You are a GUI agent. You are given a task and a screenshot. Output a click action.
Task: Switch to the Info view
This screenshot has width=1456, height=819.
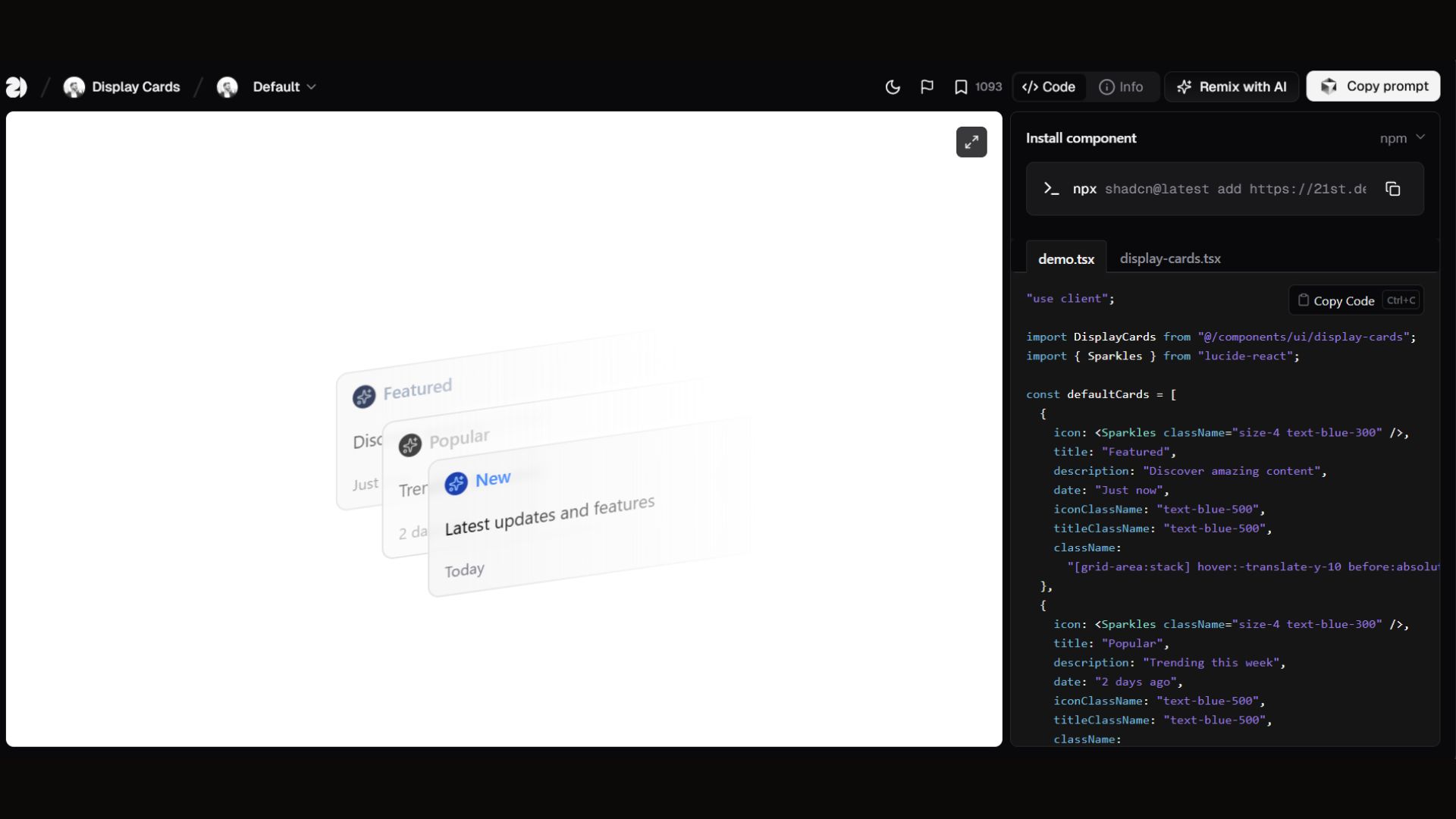pos(1121,87)
